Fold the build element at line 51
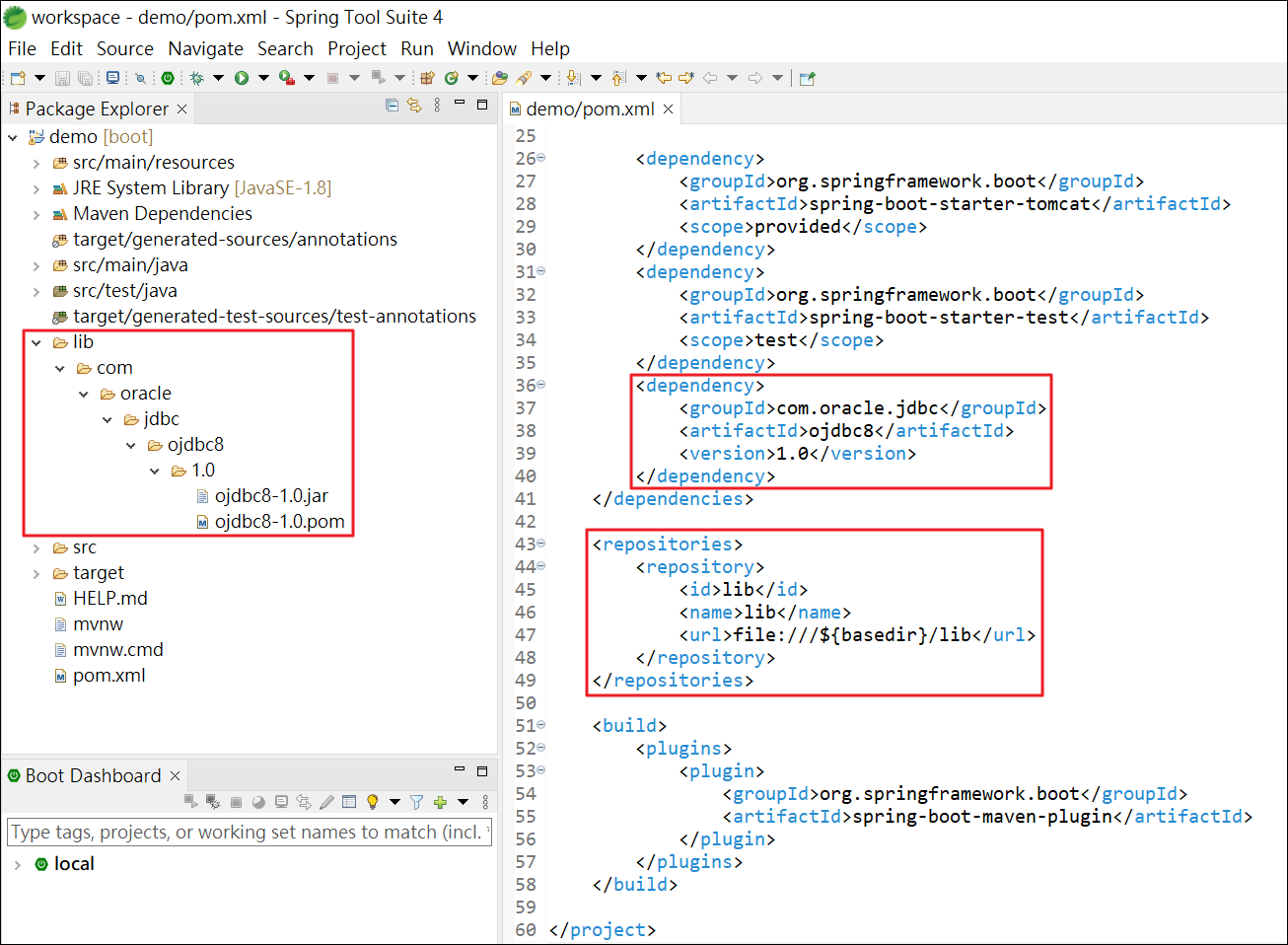The image size is (1288, 945). pyautogui.click(x=541, y=725)
